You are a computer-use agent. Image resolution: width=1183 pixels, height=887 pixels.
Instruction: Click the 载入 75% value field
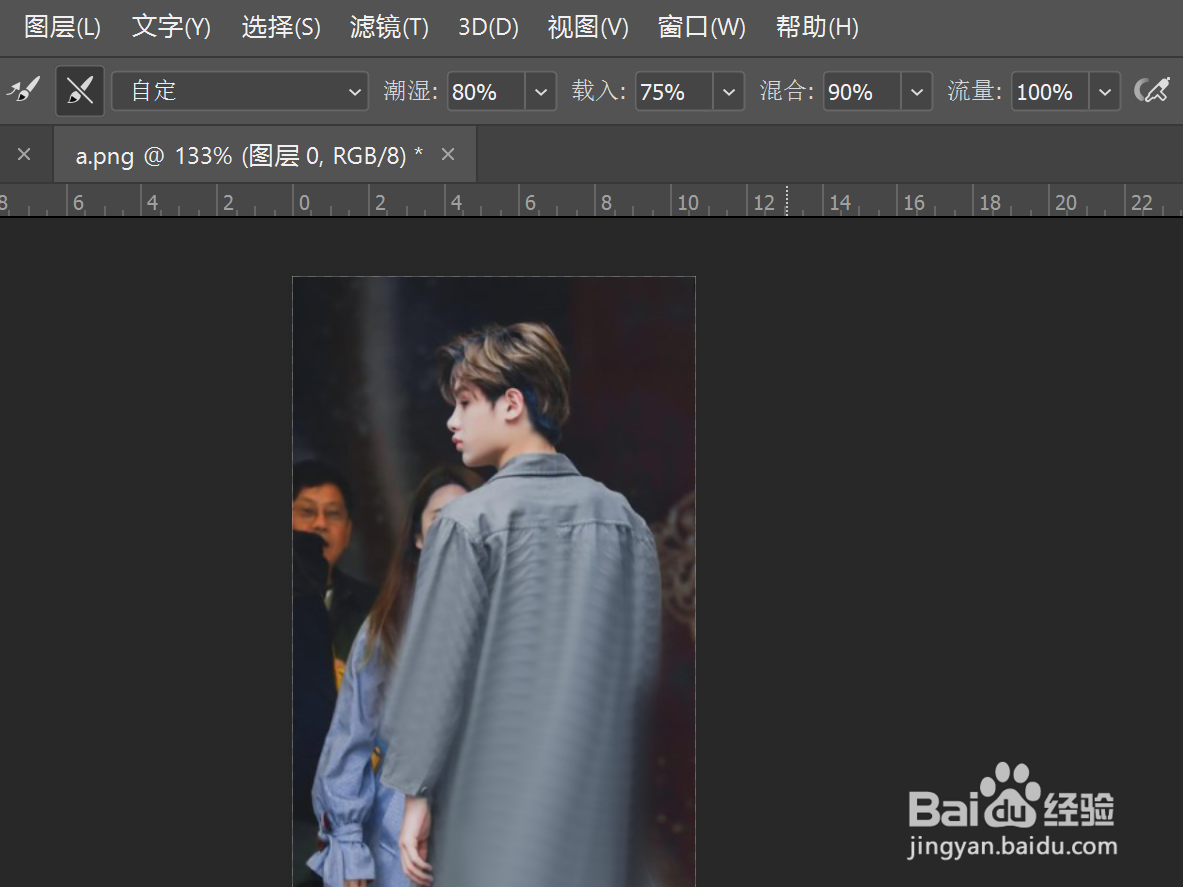(674, 91)
